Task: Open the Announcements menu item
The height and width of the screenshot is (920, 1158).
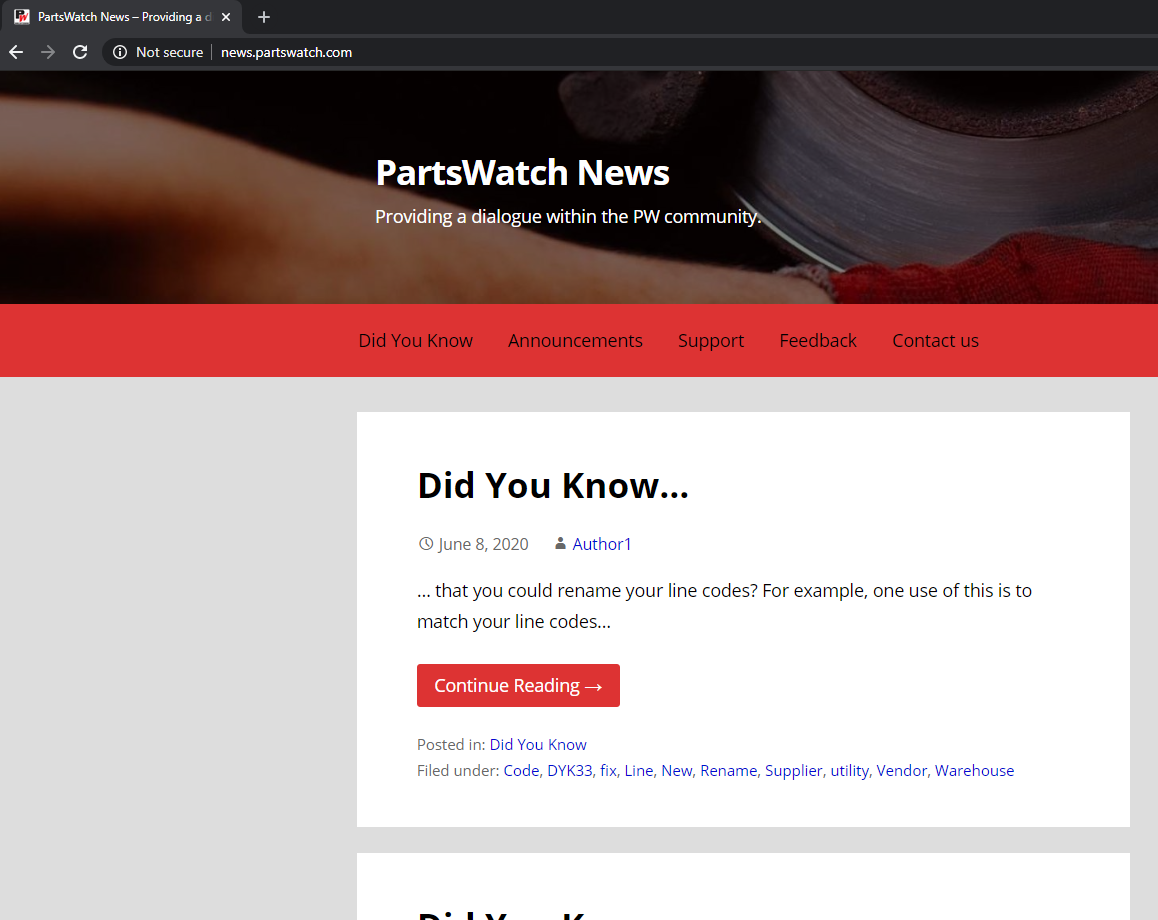Action: (575, 341)
